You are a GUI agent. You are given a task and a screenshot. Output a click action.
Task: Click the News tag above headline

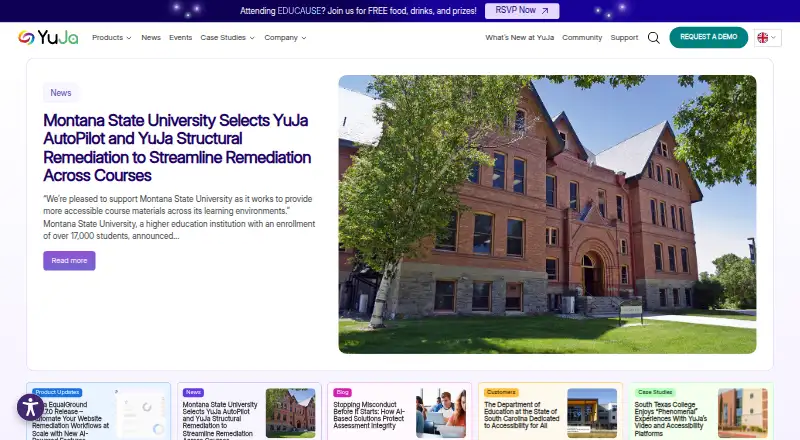[x=61, y=93]
